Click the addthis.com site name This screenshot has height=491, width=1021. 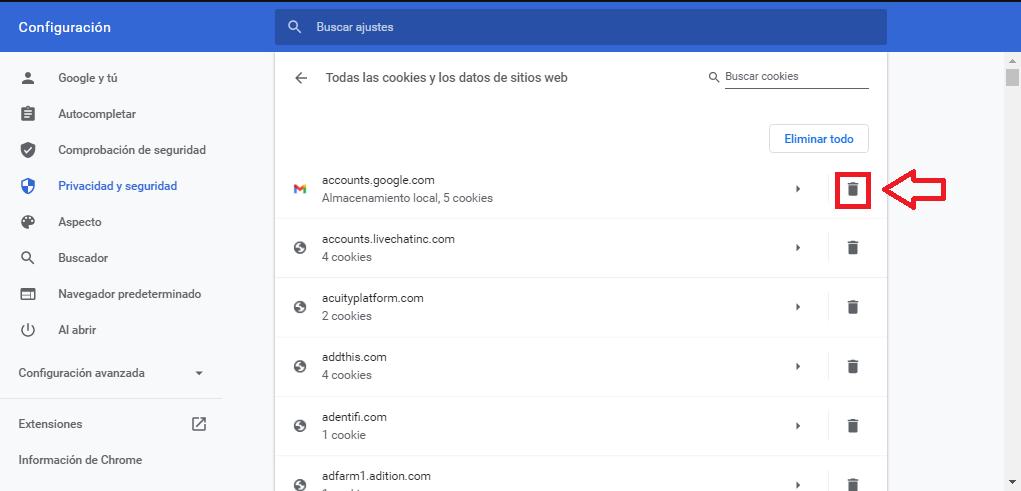tap(354, 358)
